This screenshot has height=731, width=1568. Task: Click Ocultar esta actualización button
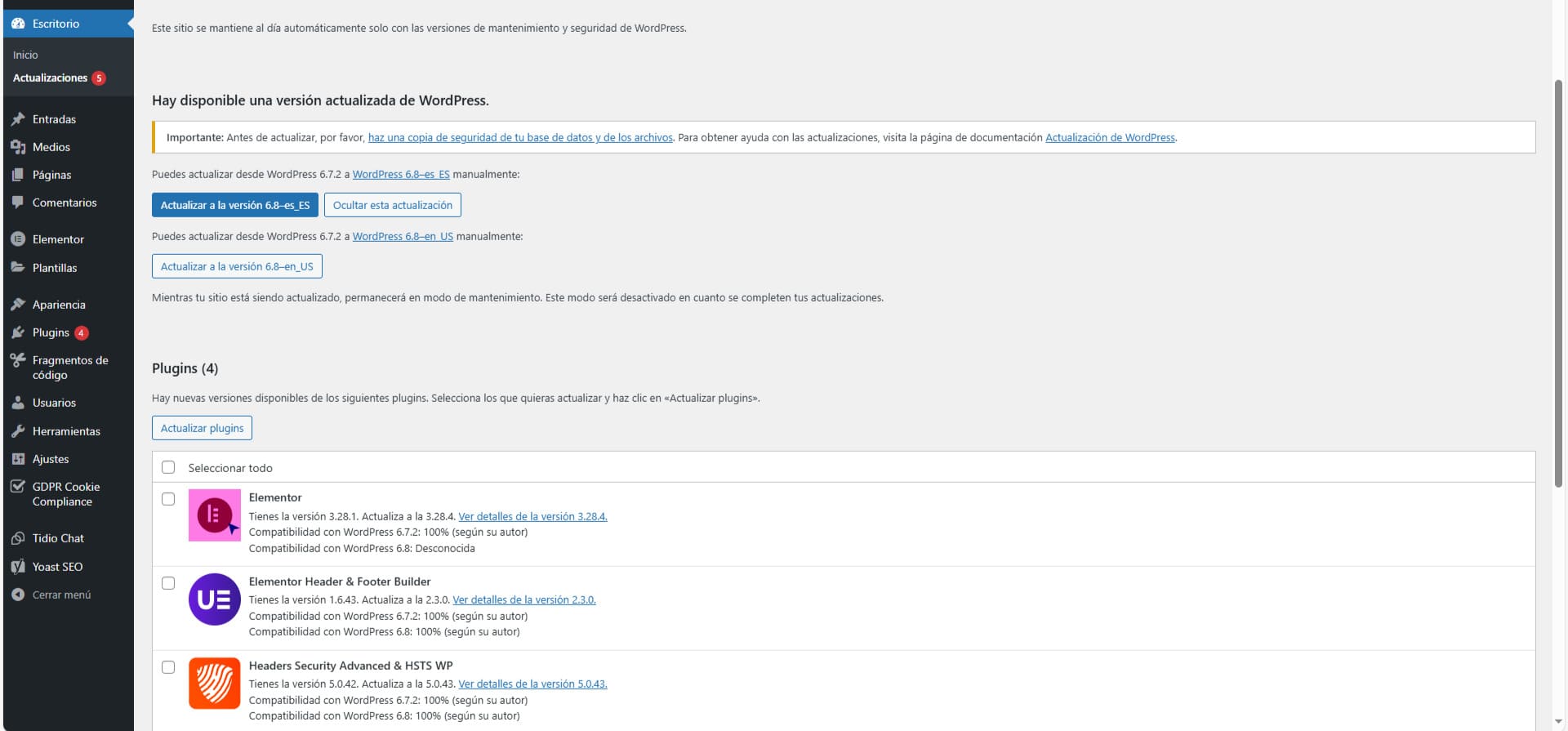click(x=393, y=205)
